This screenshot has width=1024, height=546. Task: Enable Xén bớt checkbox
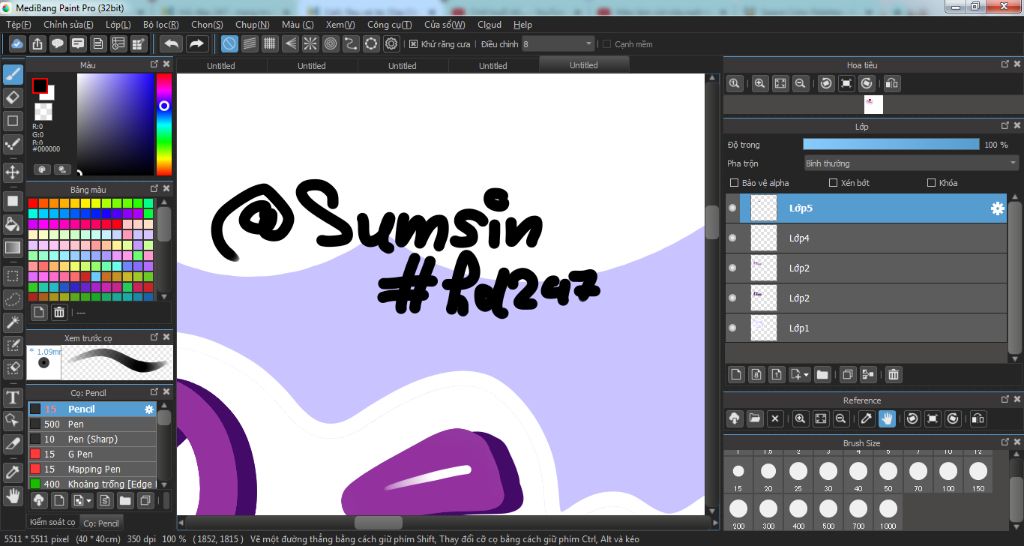click(x=833, y=183)
